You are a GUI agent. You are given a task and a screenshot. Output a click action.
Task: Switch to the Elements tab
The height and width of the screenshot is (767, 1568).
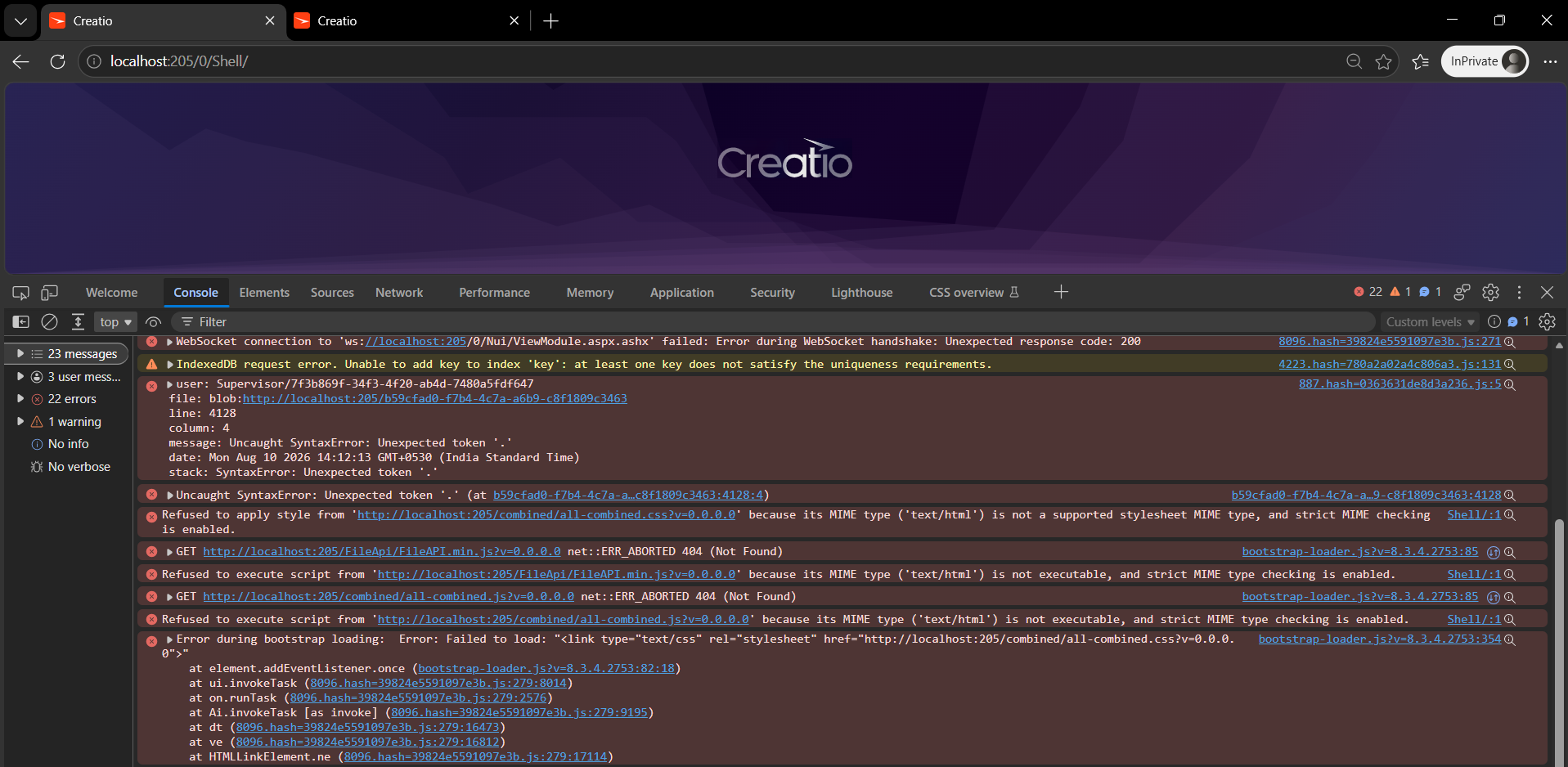264,293
